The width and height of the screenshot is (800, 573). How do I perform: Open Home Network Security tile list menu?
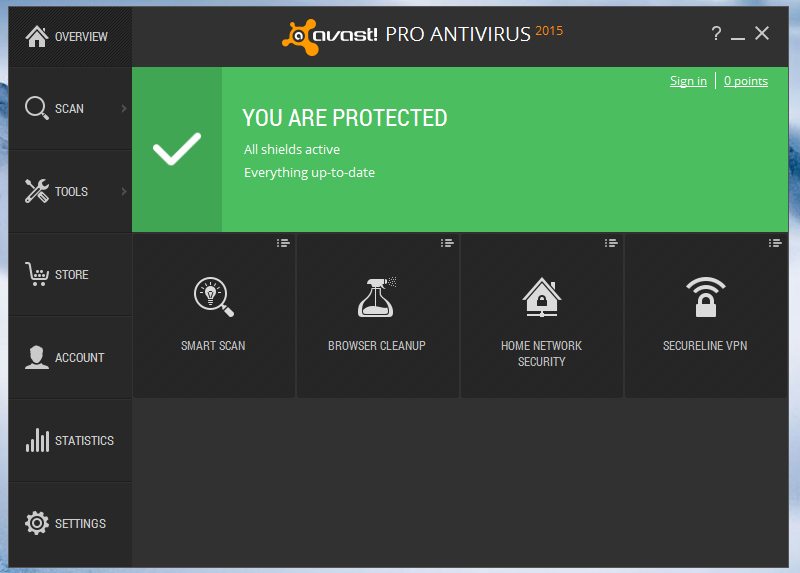[611, 243]
